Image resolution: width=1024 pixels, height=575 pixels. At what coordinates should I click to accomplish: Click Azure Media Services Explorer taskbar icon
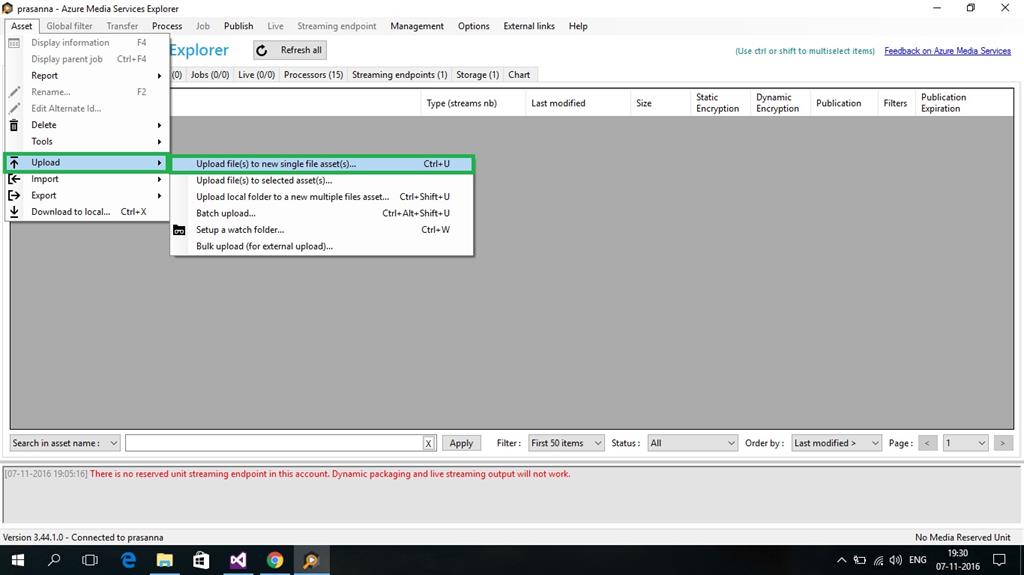coord(312,560)
